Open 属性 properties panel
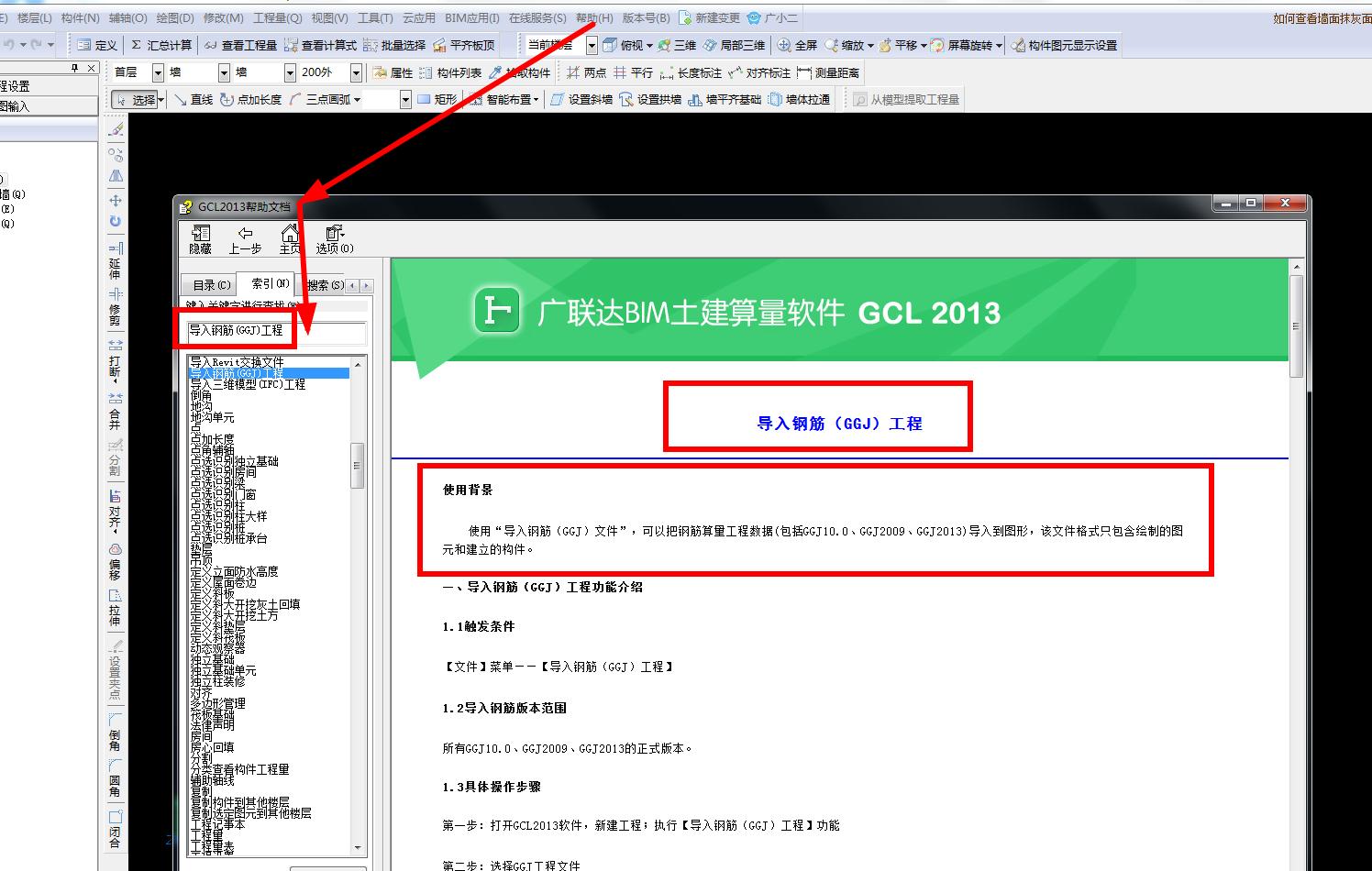1372x871 pixels. point(393,72)
